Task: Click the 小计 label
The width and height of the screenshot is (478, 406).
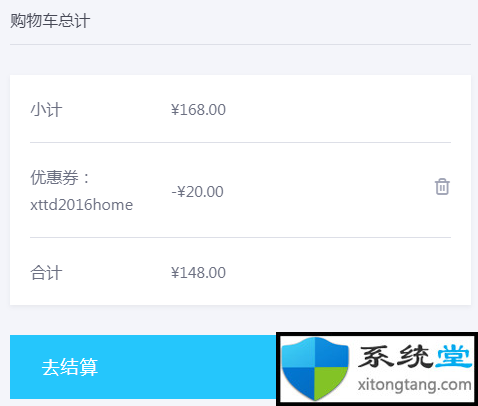Action: pyautogui.click(x=46, y=109)
